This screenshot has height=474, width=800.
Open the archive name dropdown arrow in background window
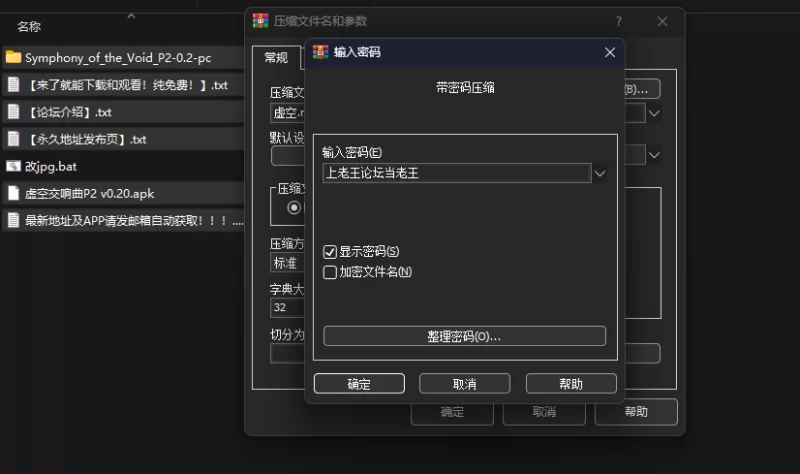[x=654, y=113]
